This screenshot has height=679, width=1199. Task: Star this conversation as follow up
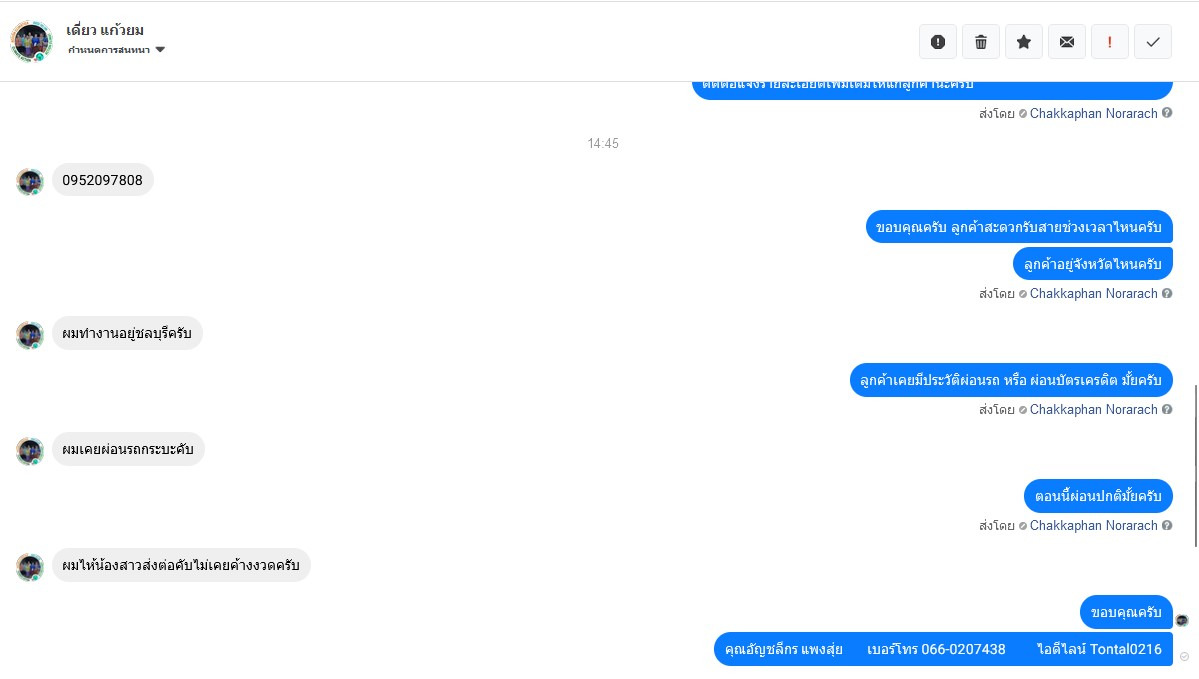pyautogui.click(x=1024, y=42)
